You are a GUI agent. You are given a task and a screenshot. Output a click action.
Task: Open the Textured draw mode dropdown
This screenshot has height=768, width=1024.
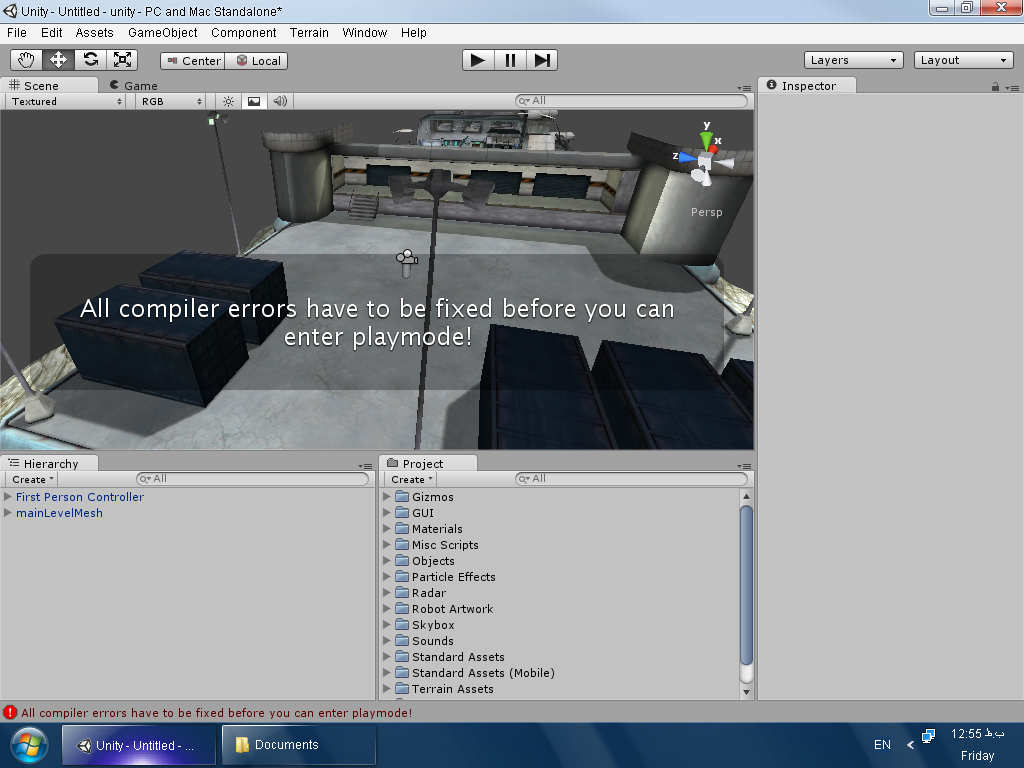tap(67, 101)
